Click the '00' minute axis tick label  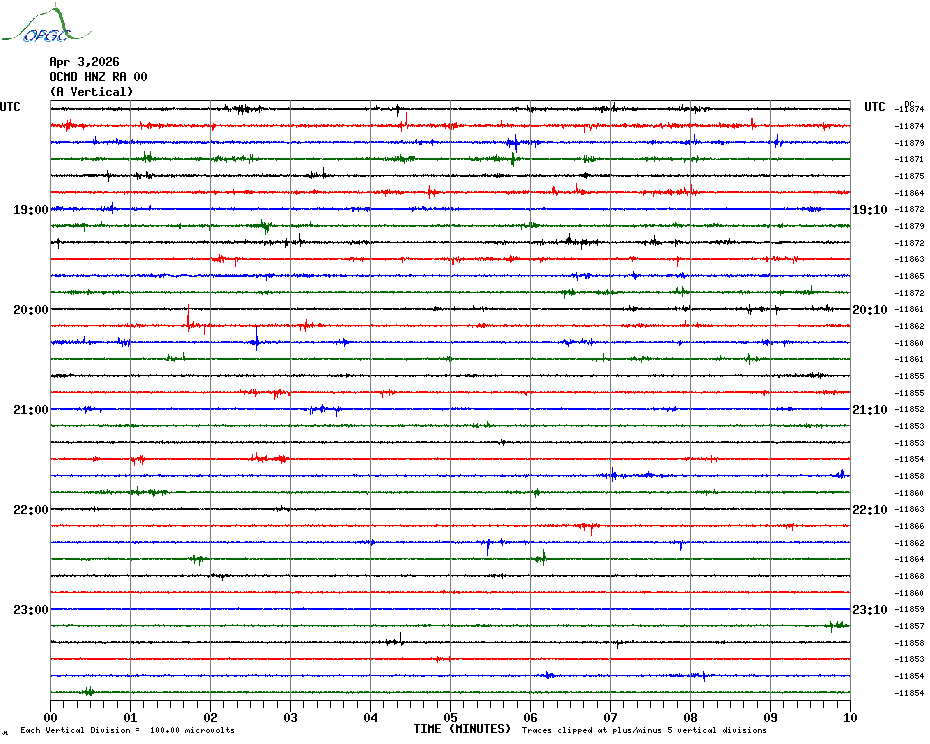point(50,717)
